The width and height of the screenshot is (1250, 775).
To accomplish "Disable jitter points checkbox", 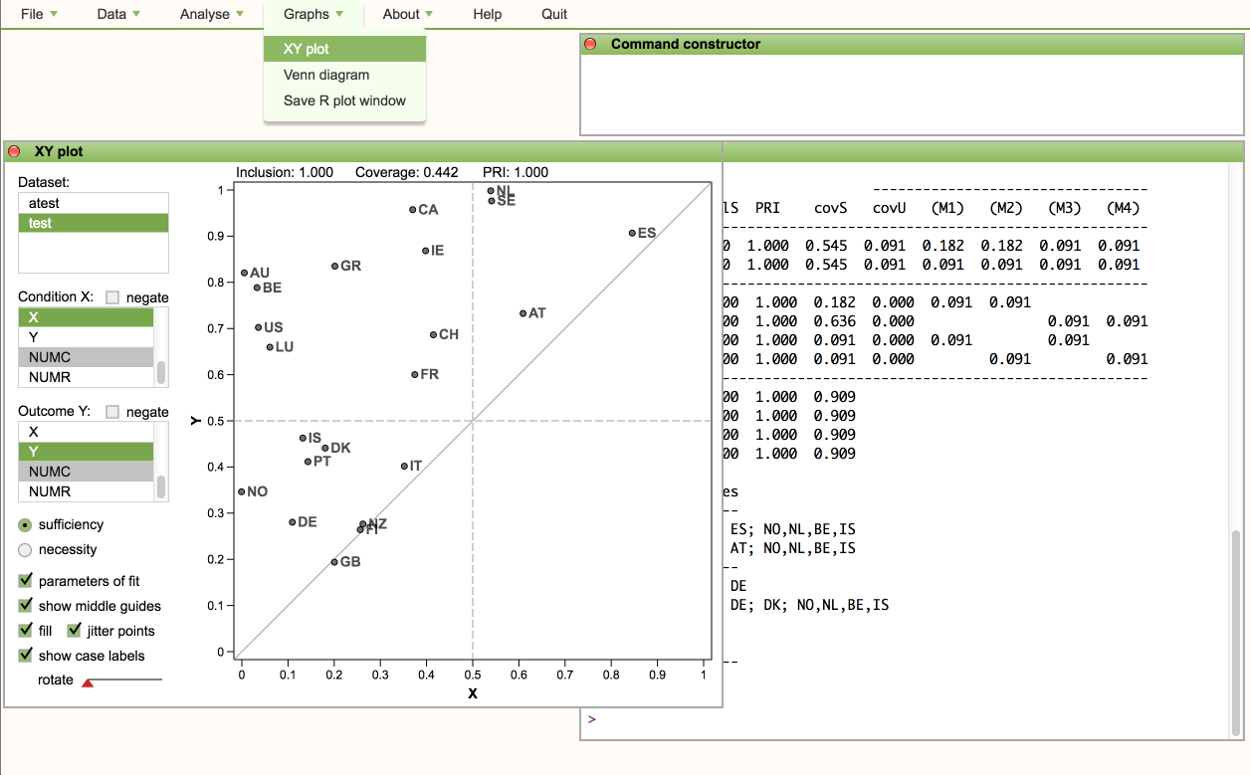I will pos(74,631).
